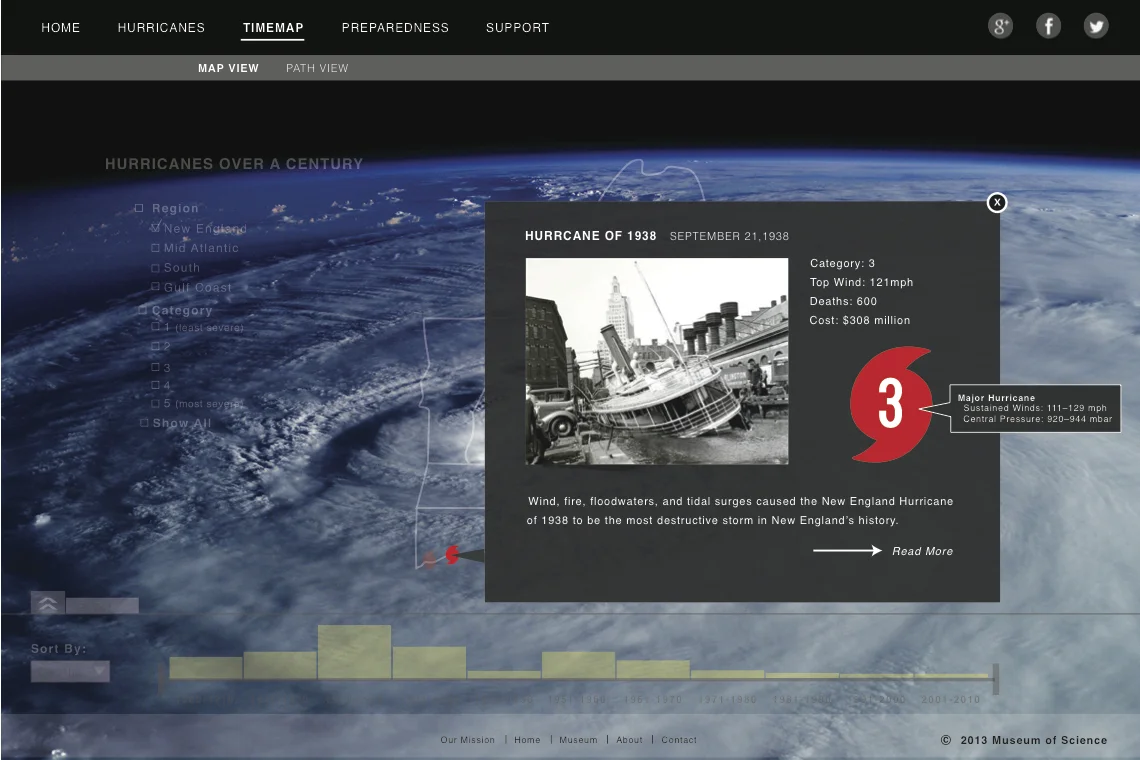Check category 5 (most severe) checkbox
Screen dimensions: 1140x760
click(x=155, y=403)
